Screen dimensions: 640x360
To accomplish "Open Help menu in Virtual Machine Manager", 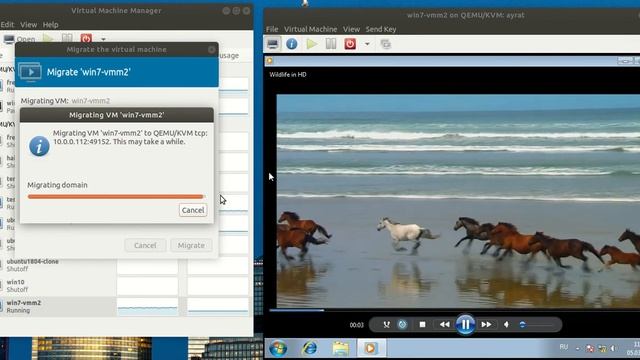I will pyautogui.click(x=51, y=24).
